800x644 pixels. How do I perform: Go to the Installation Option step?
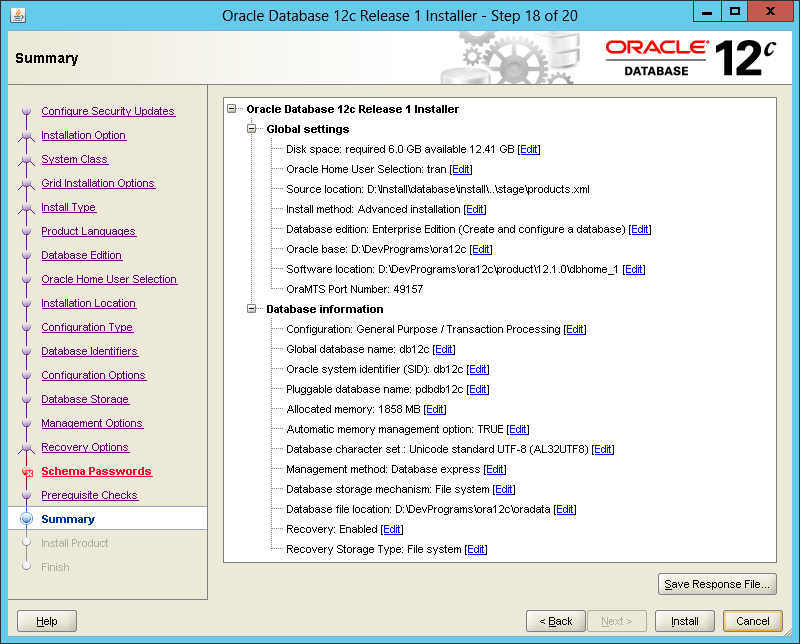[x=84, y=135]
